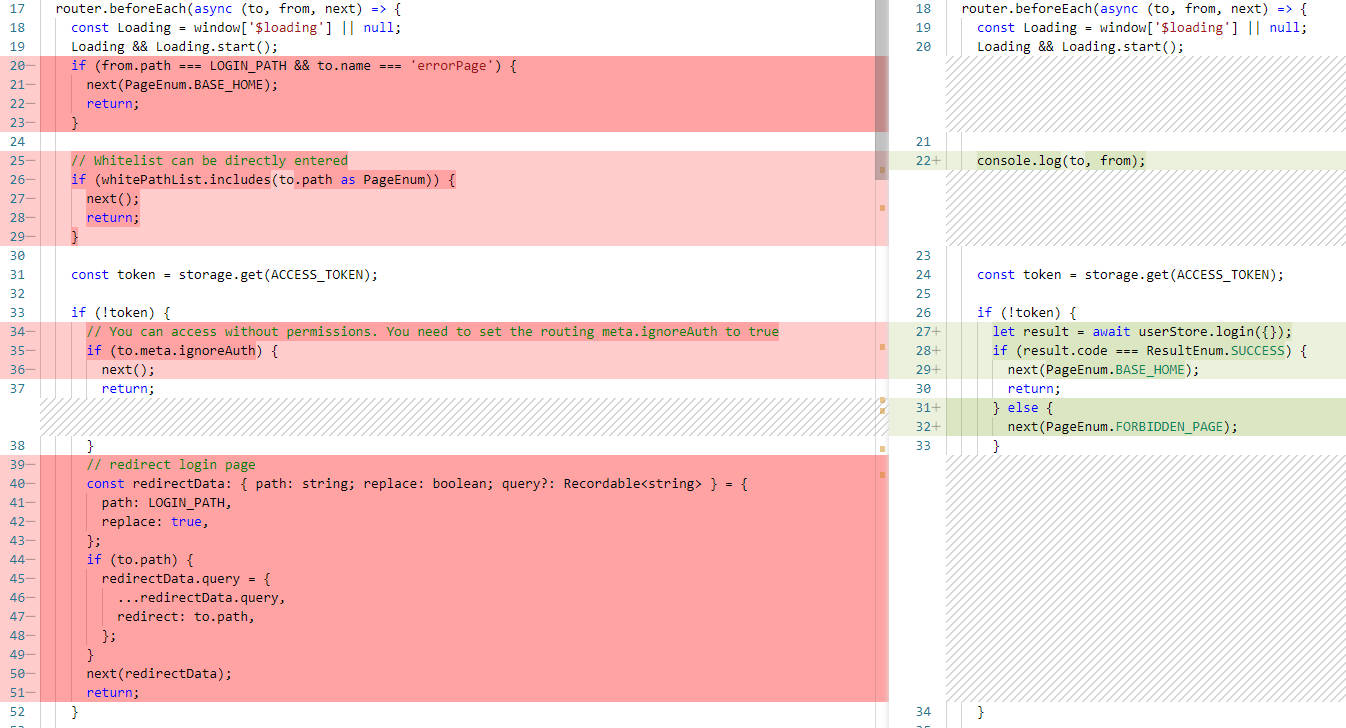Click 'redirectData.query = {' line

[x=186, y=578]
